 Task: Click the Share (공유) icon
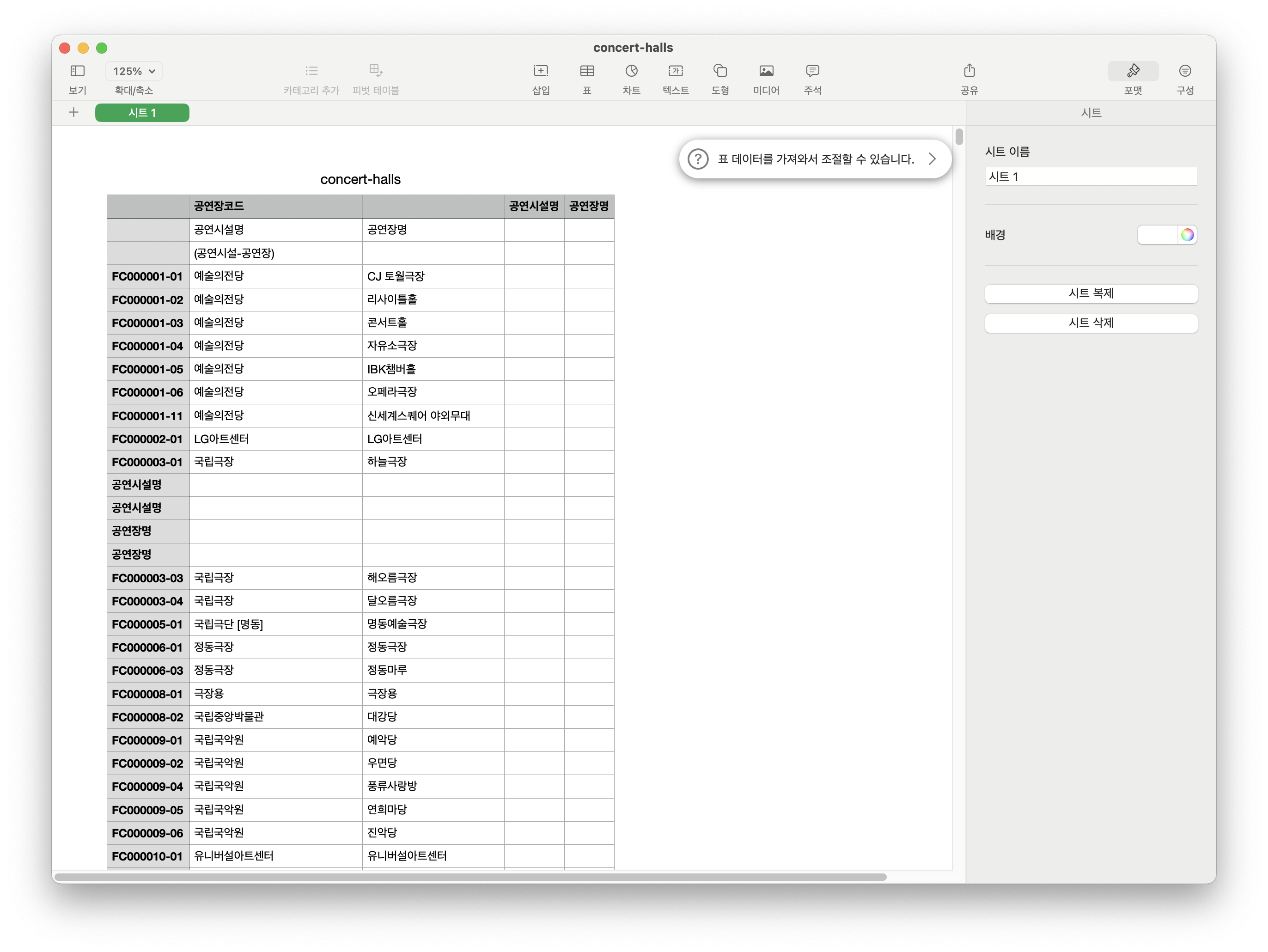pyautogui.click(x=969, y=71)
